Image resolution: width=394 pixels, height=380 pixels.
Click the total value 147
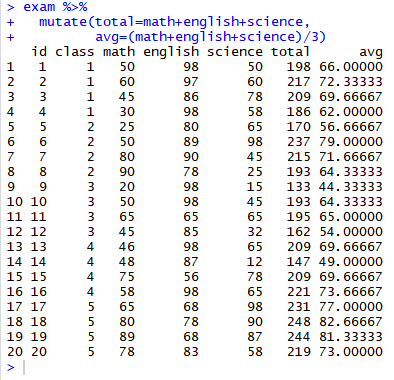click(x=299, y=262)
